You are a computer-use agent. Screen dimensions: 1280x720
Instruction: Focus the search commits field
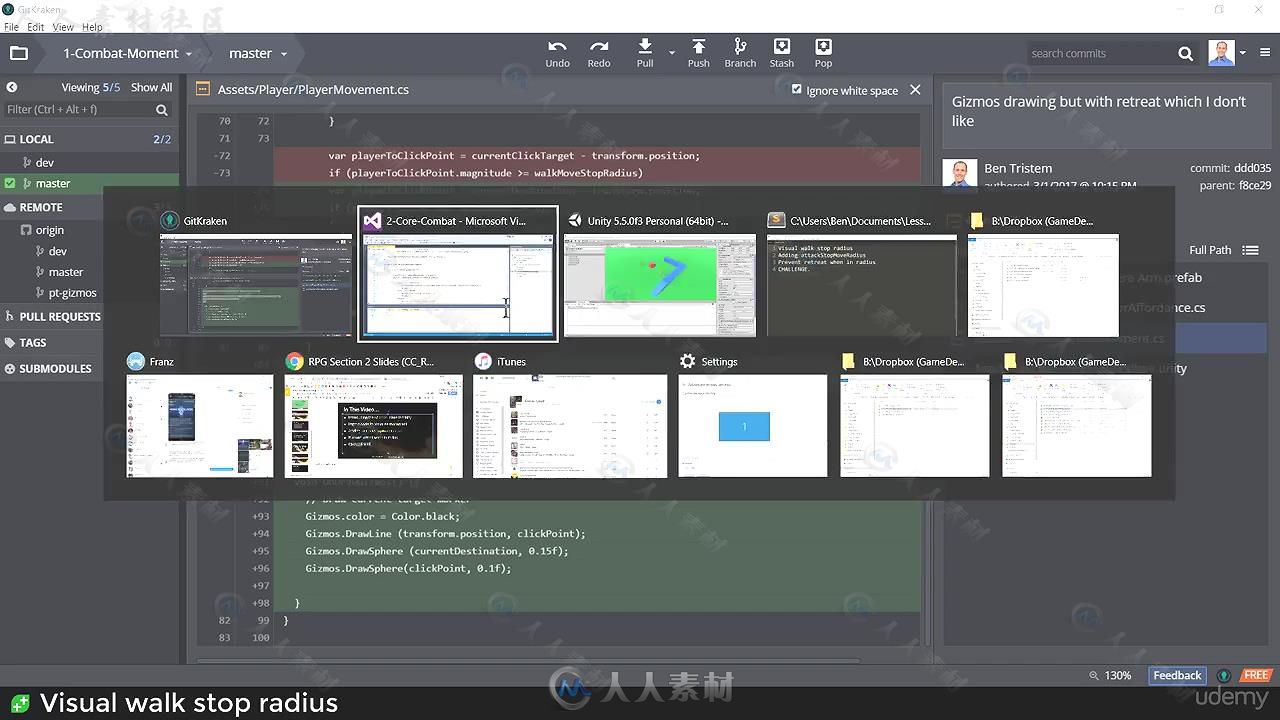(1100, 54)
